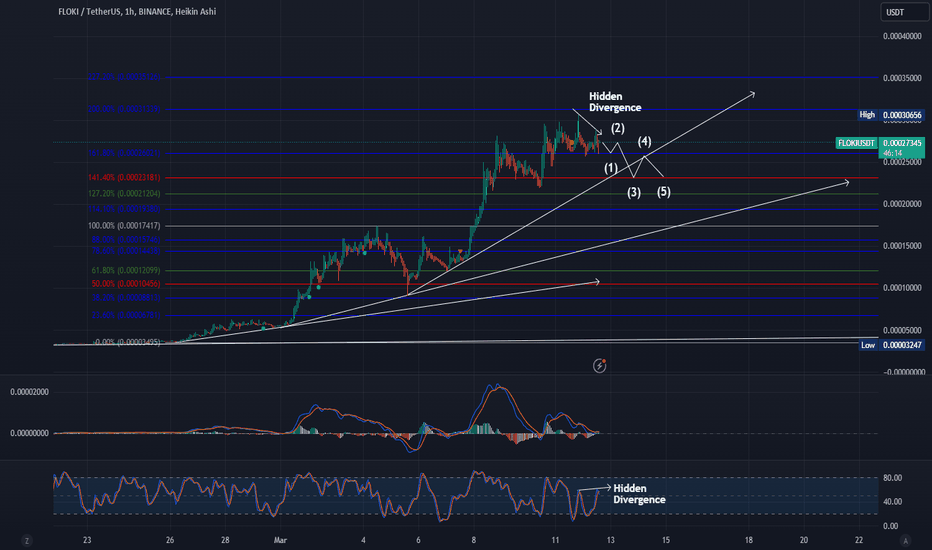Click the 28 date on time axis
932x550 pixels.
coord(225,540)
